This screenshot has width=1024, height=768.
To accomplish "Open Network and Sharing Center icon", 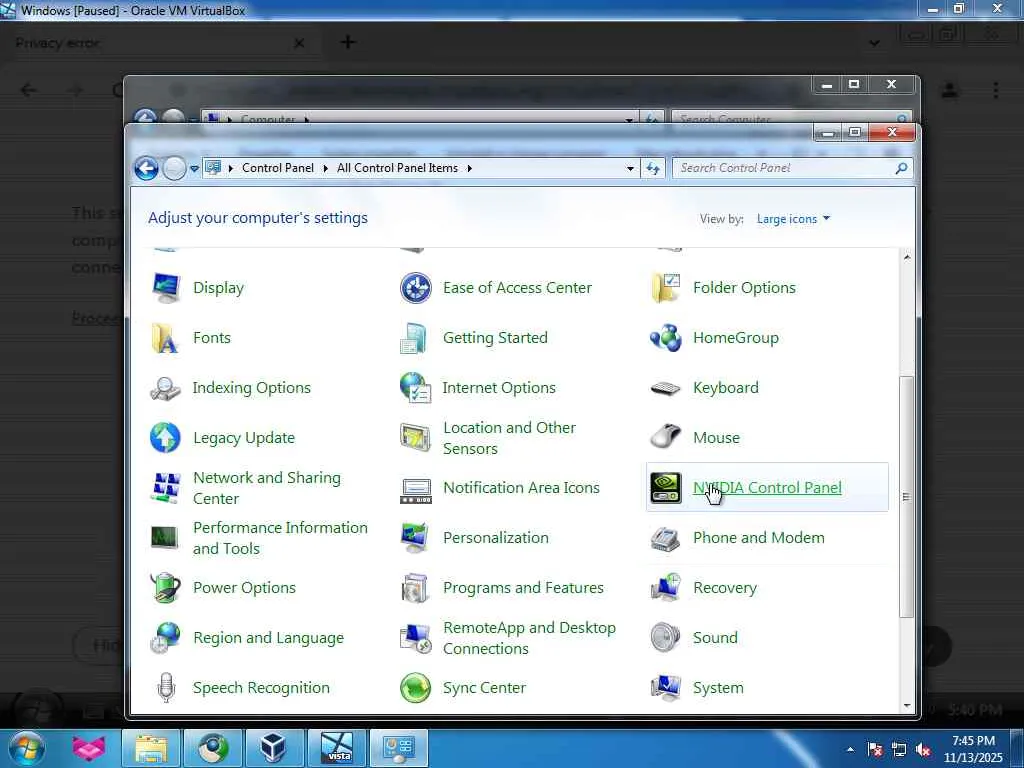I will coord(166,488).
